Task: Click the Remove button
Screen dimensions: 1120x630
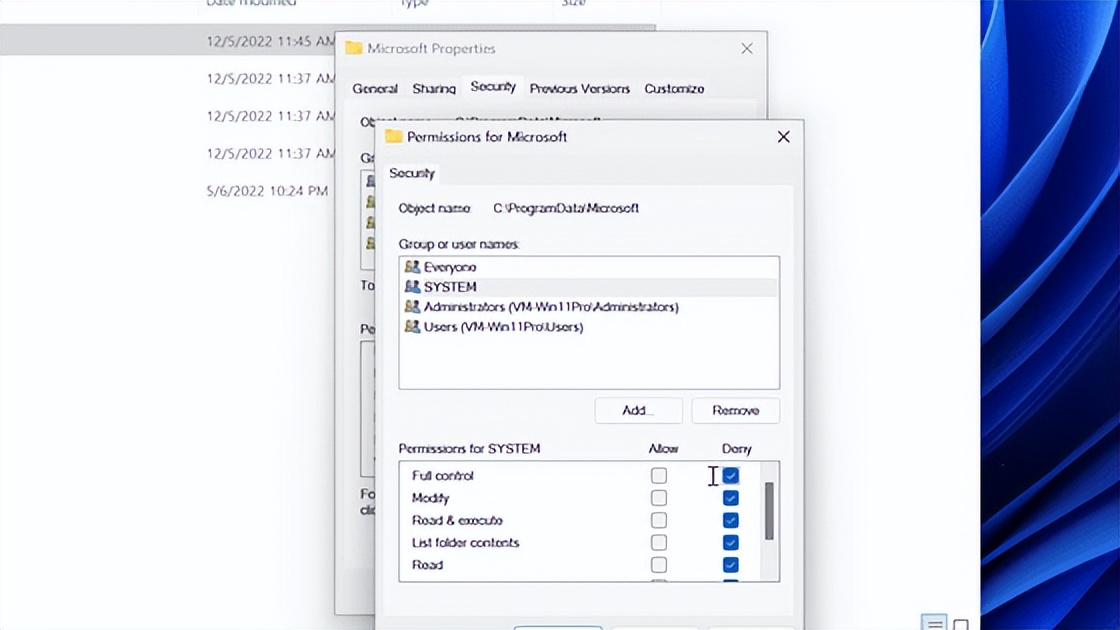Action: pos(735,410)
